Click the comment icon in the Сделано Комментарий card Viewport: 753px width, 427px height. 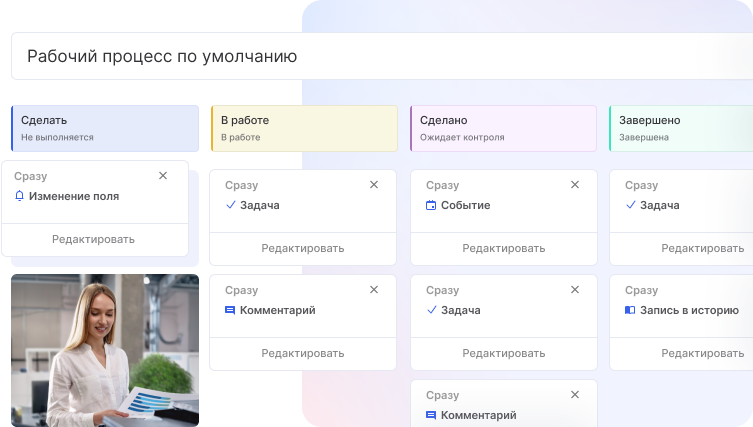click(431, 415)
